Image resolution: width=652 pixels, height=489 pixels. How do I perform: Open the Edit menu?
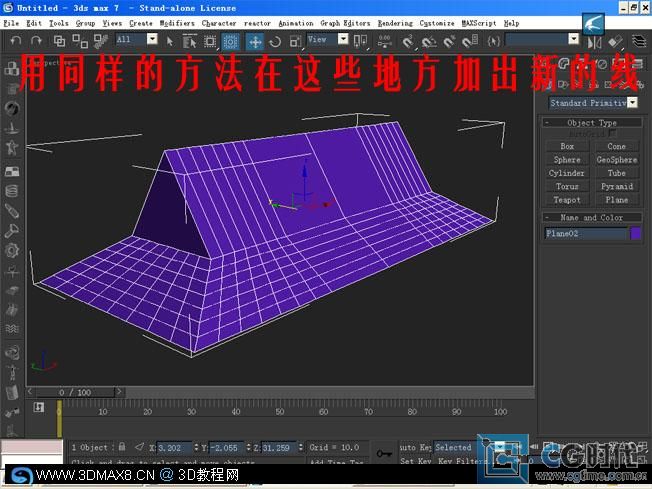(34, 23)
